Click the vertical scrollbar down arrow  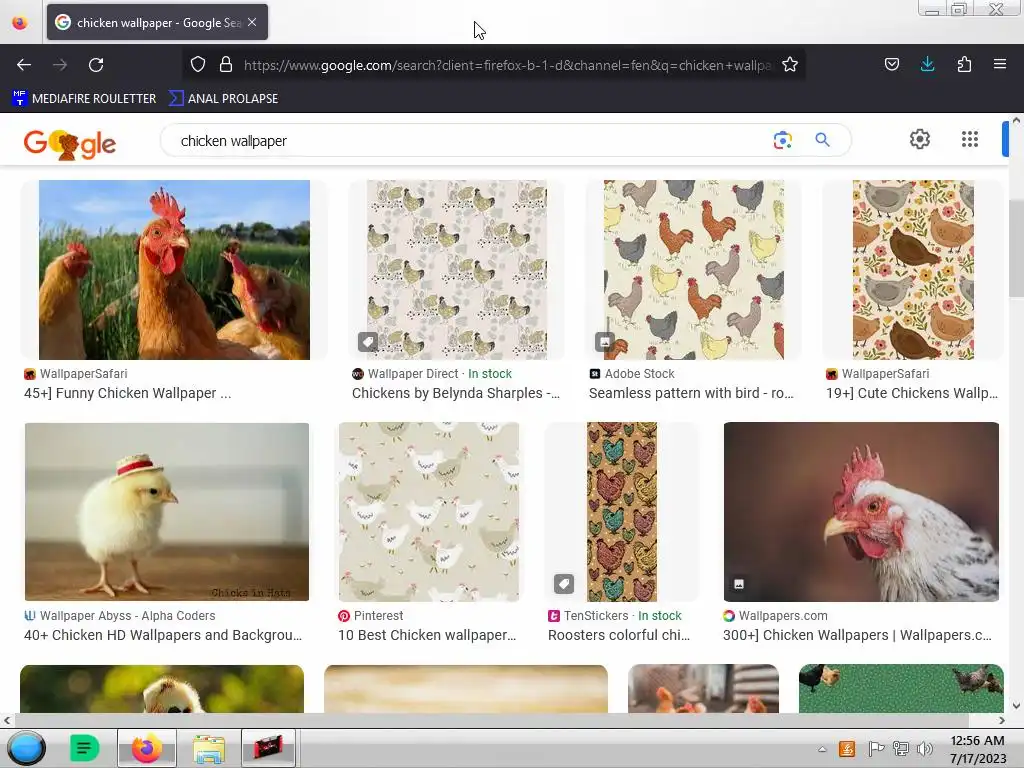(x=1016, y=706)
